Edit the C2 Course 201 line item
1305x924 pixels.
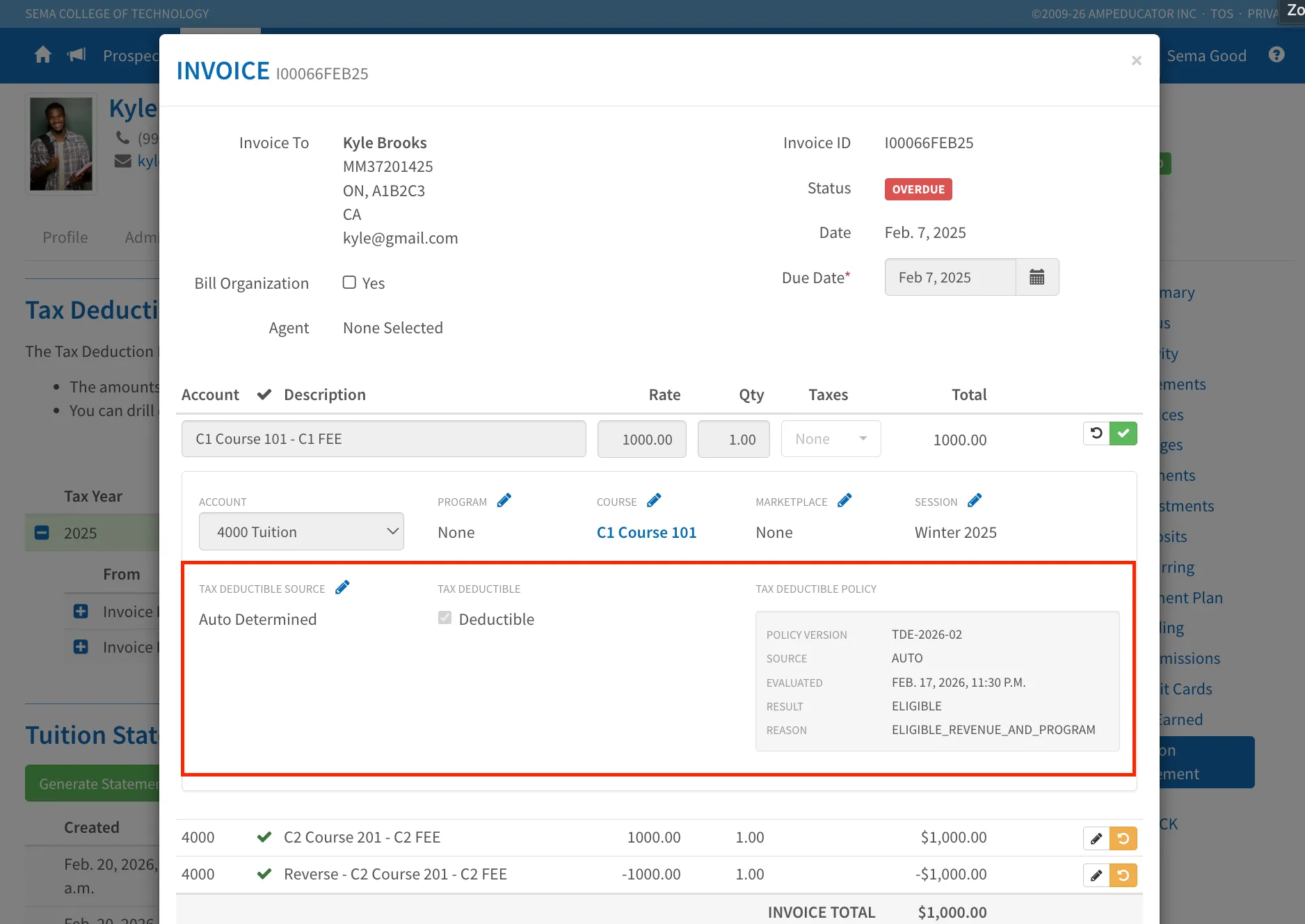pos(1096,838)
